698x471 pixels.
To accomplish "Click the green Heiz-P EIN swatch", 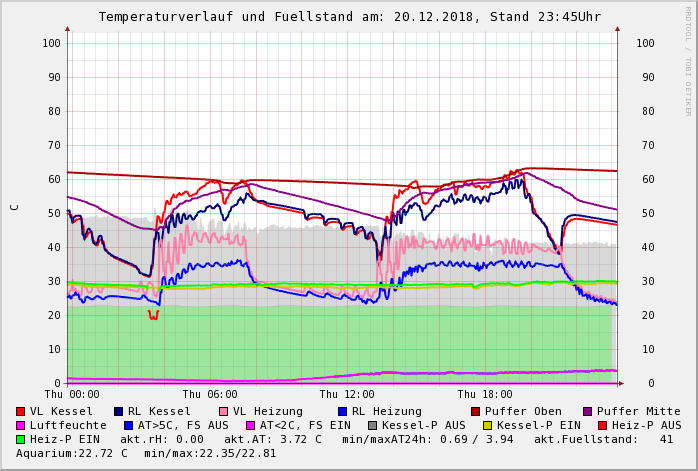I will coord(21,440).
